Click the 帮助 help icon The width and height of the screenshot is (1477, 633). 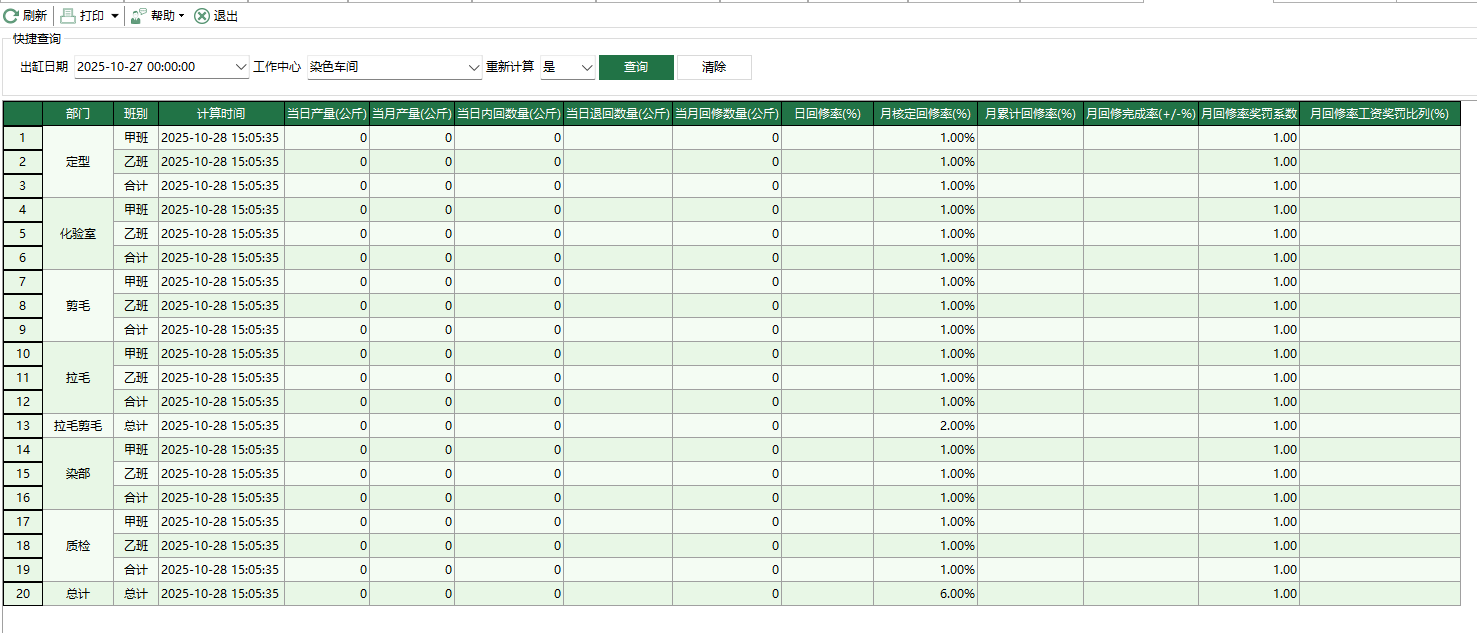[x=139, y=16]
